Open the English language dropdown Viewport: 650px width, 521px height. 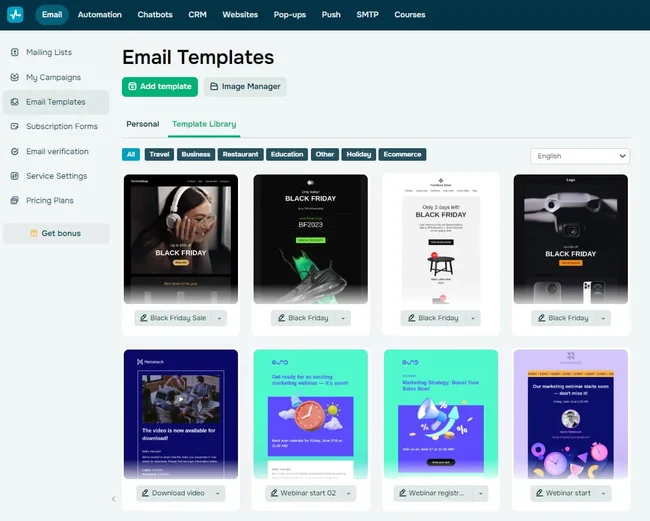580,156
